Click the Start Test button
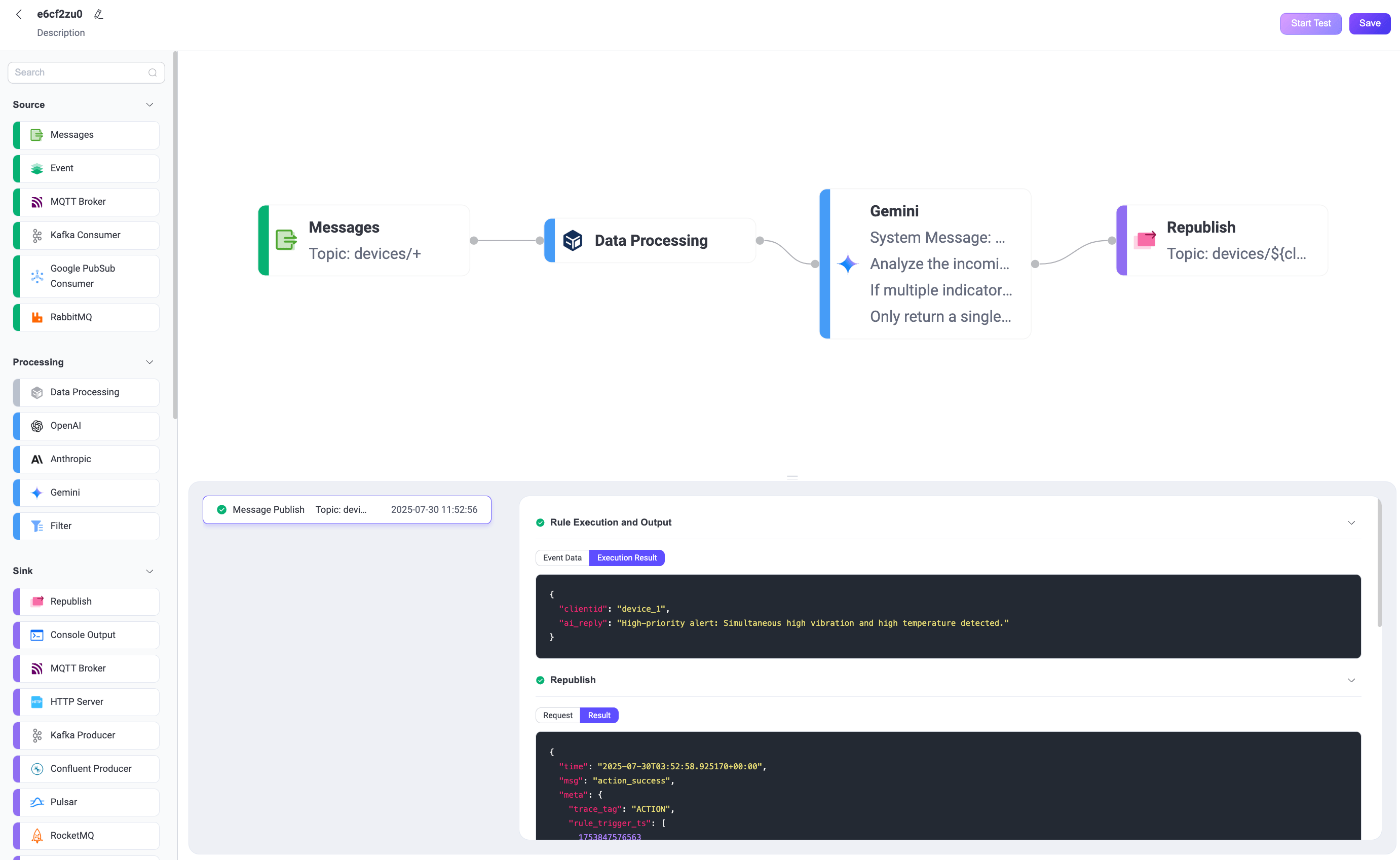Viewport: 1400px width, 860px height. point(1310,23)
